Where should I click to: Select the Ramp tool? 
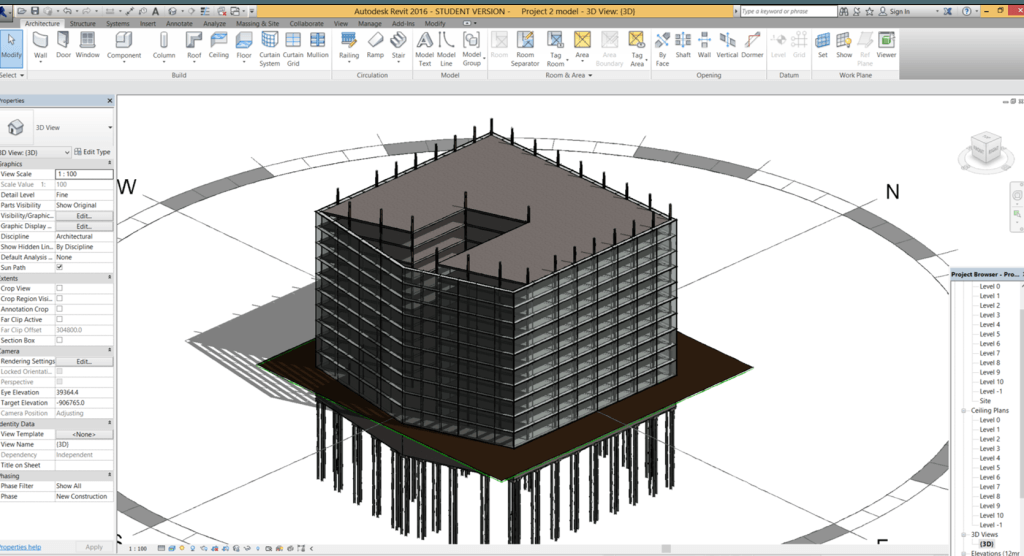375,46
